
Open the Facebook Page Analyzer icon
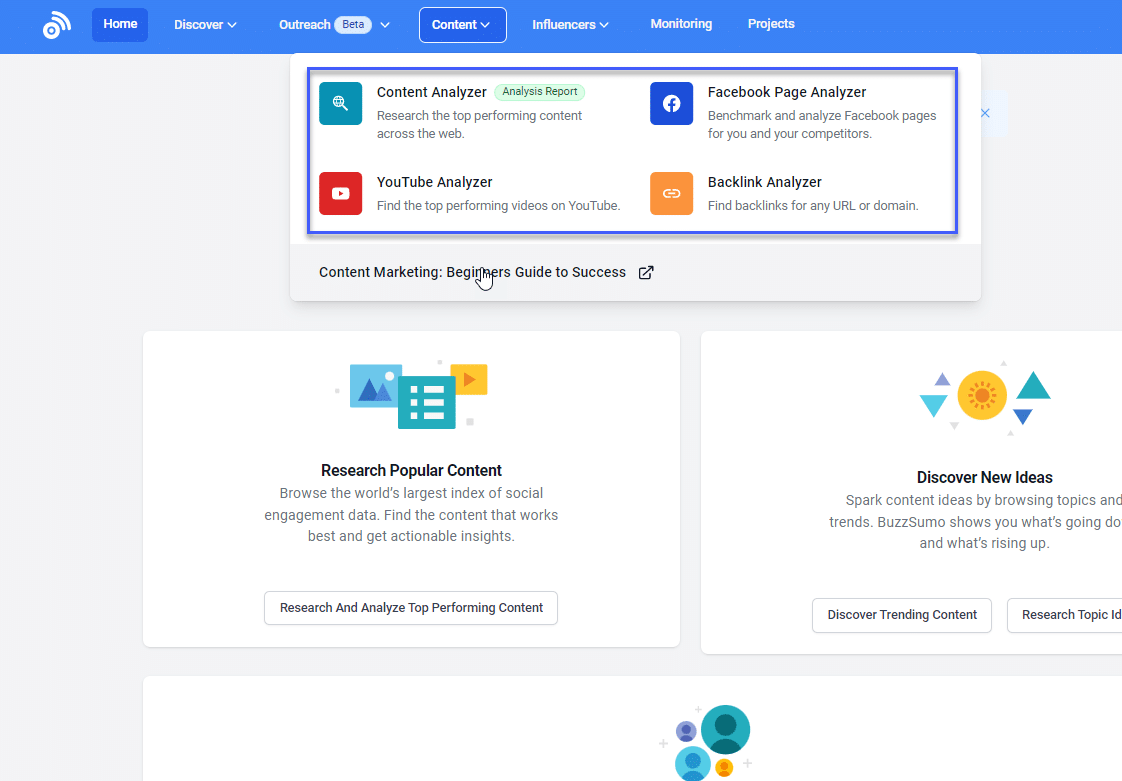click(x=671, y=103)
